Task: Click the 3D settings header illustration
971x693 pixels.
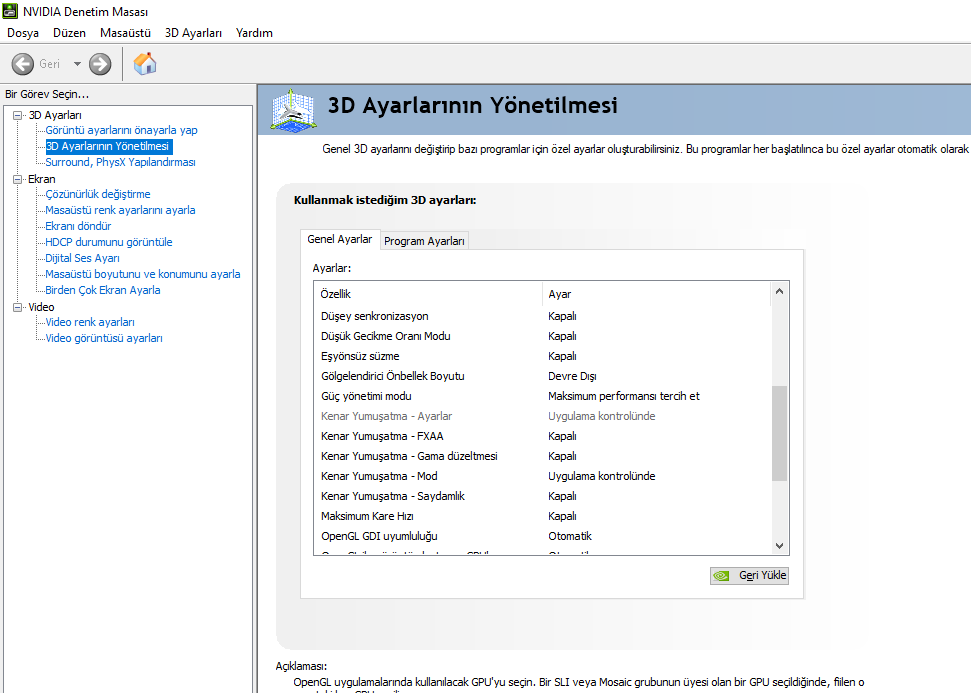Action: pyautogui.click(x=294, y=110)
